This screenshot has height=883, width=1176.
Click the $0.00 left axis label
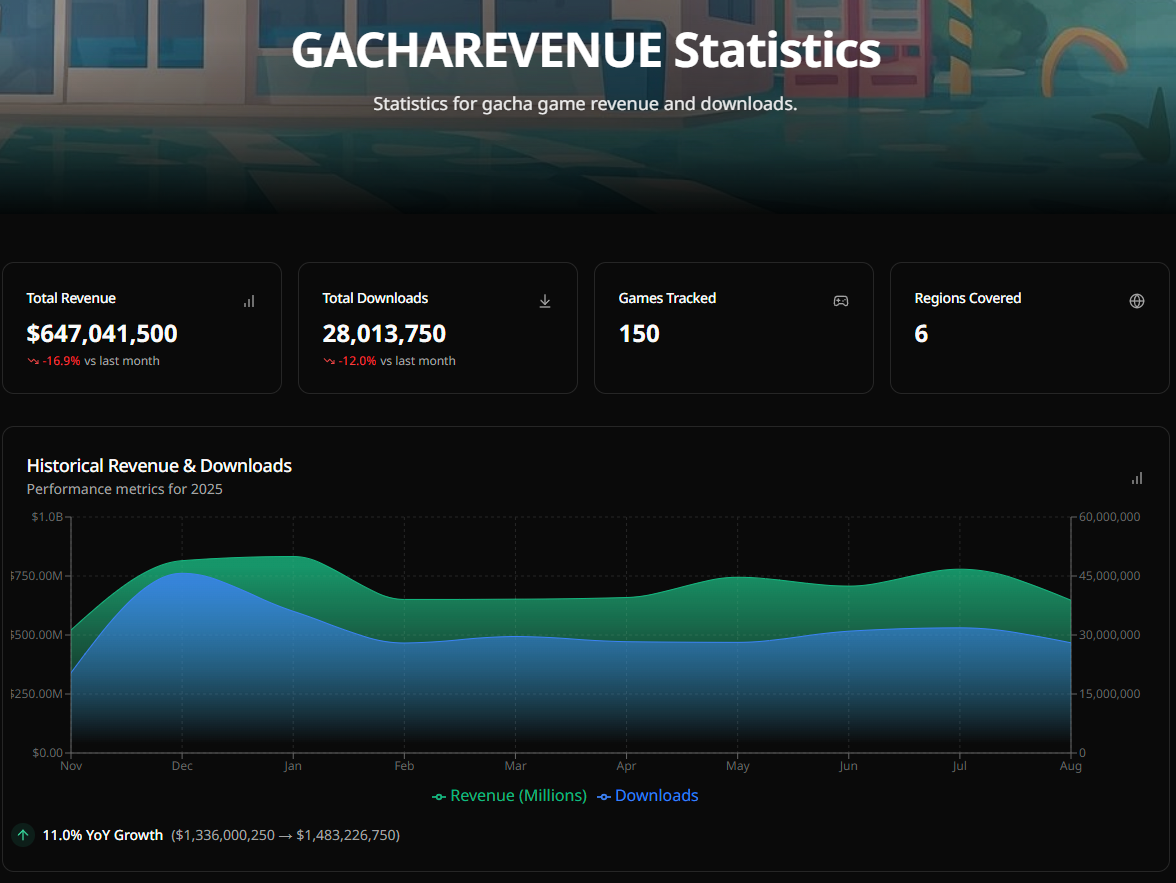[48, 752]
